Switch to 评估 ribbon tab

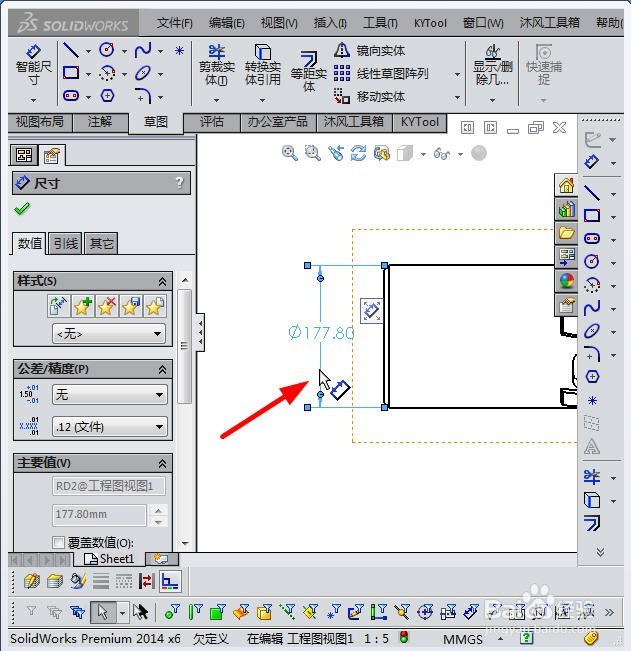click(x=212, y=122)
